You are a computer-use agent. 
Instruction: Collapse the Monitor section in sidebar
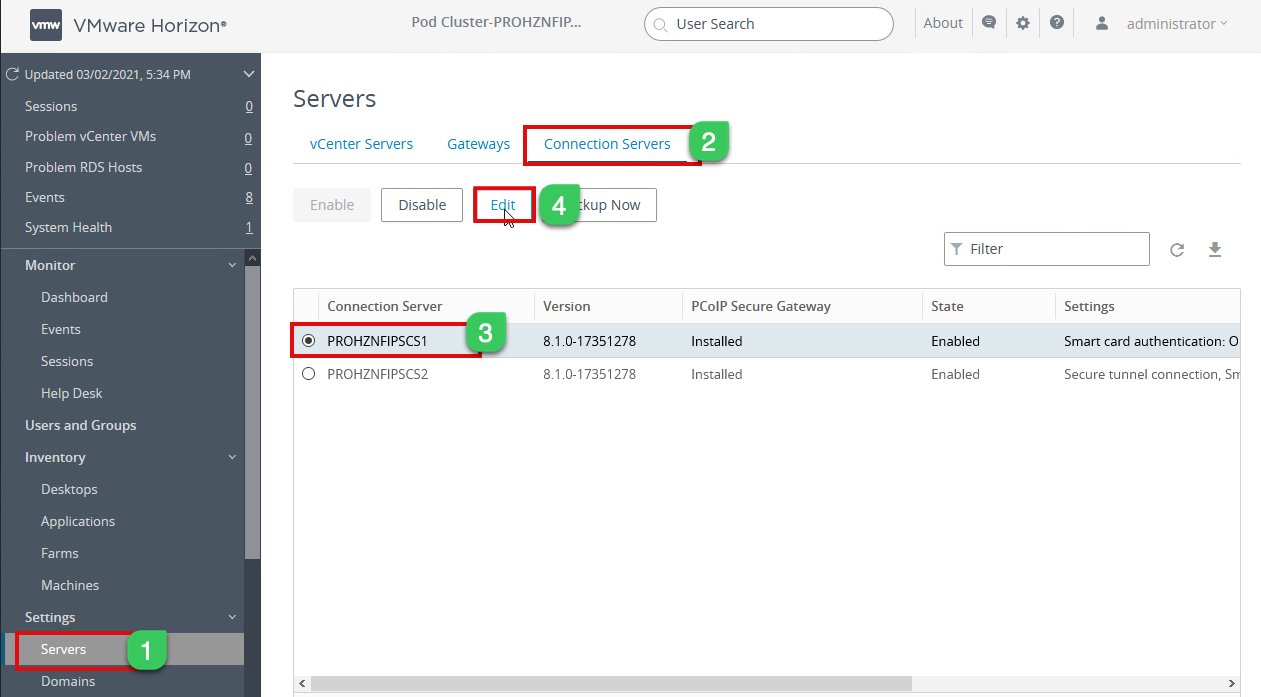[232, 265]
